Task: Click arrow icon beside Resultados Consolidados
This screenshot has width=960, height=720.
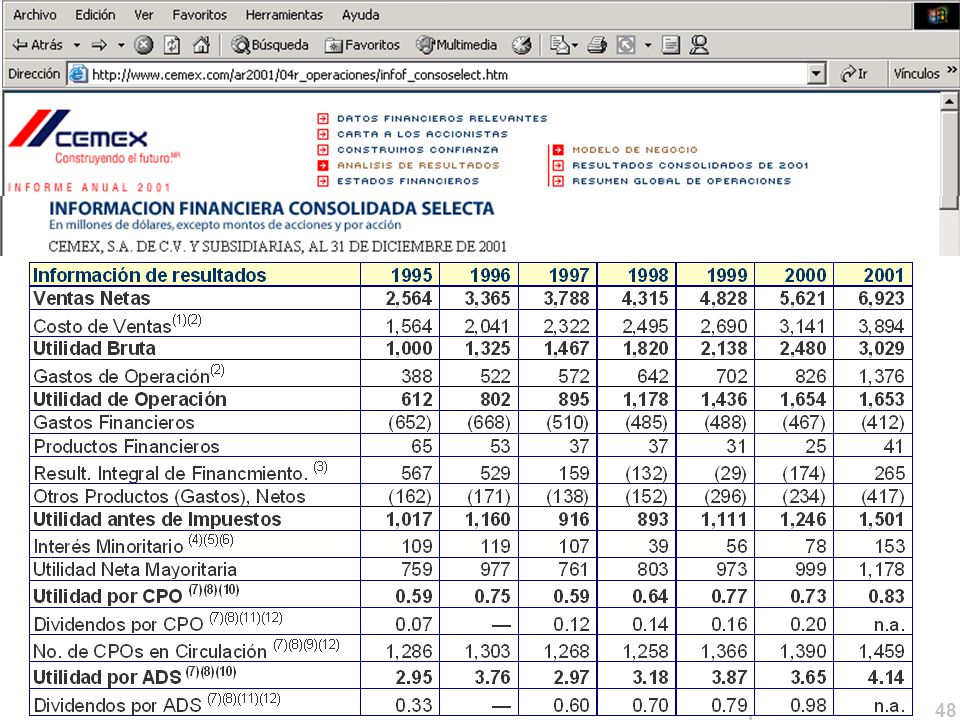Action: 558,165
